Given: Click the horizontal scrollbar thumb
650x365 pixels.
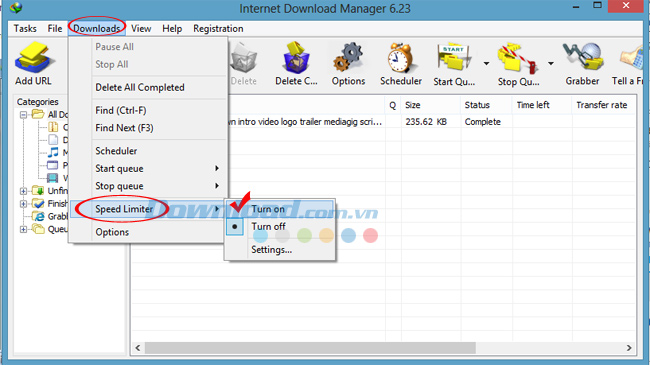Looking at the screenshot, I should [x=310, y=348].
